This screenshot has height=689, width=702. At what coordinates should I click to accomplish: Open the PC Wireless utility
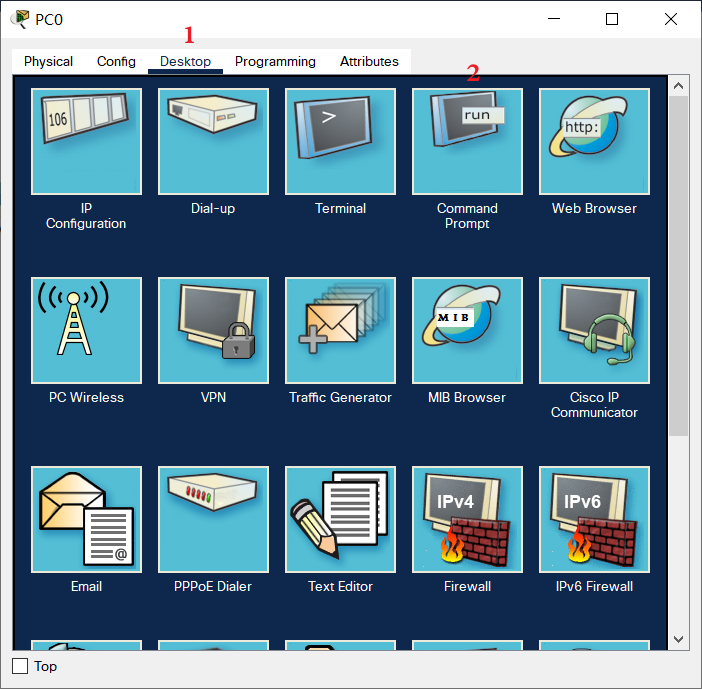click(x=86, y=330)
